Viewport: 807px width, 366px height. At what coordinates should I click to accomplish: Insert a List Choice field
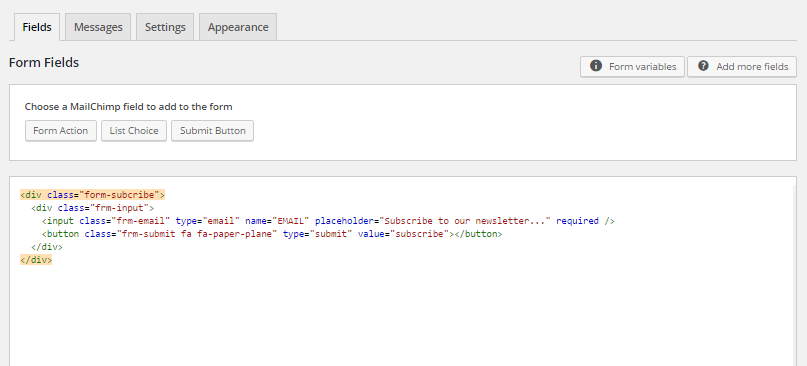[134, 131]
